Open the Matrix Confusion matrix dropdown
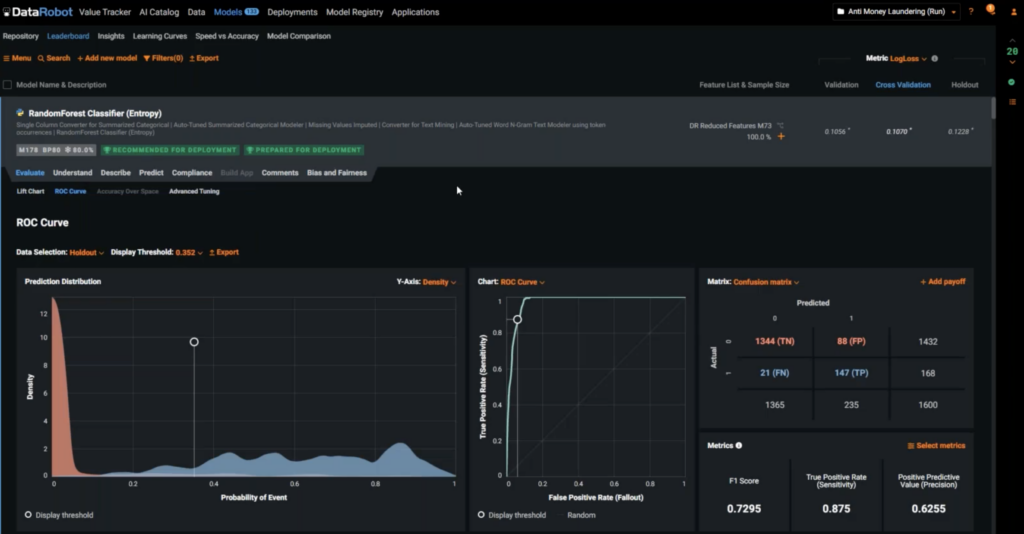The height and width of the screenshot is (534, 1024). tap(766, 282)
